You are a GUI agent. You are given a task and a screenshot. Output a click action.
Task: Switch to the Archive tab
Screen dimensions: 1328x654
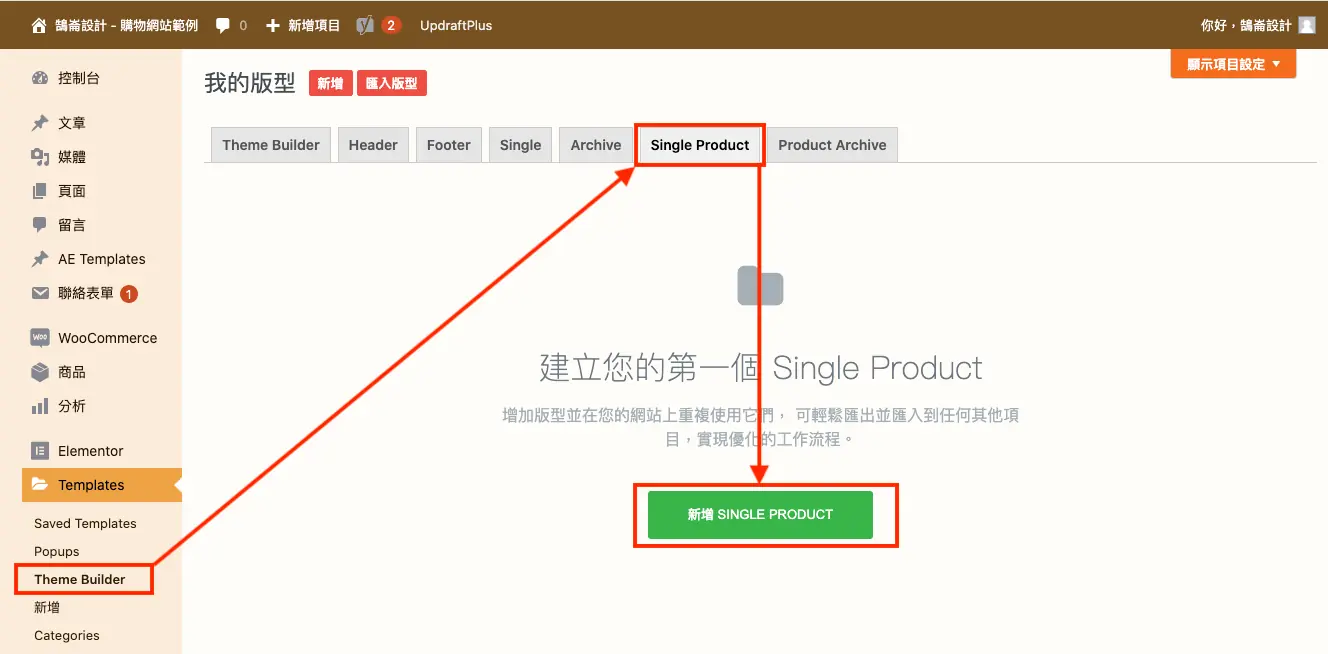pyautogui.click(x=596, y=145)
